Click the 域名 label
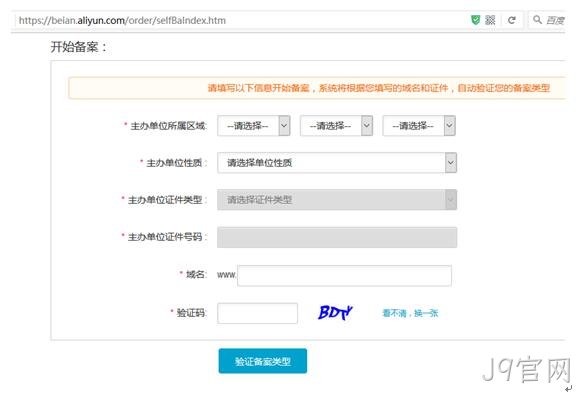The image size is (583, 394). point(196,275)
